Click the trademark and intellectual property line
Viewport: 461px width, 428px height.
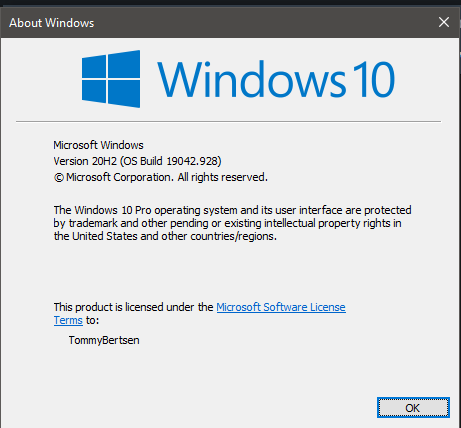(227, 223)
